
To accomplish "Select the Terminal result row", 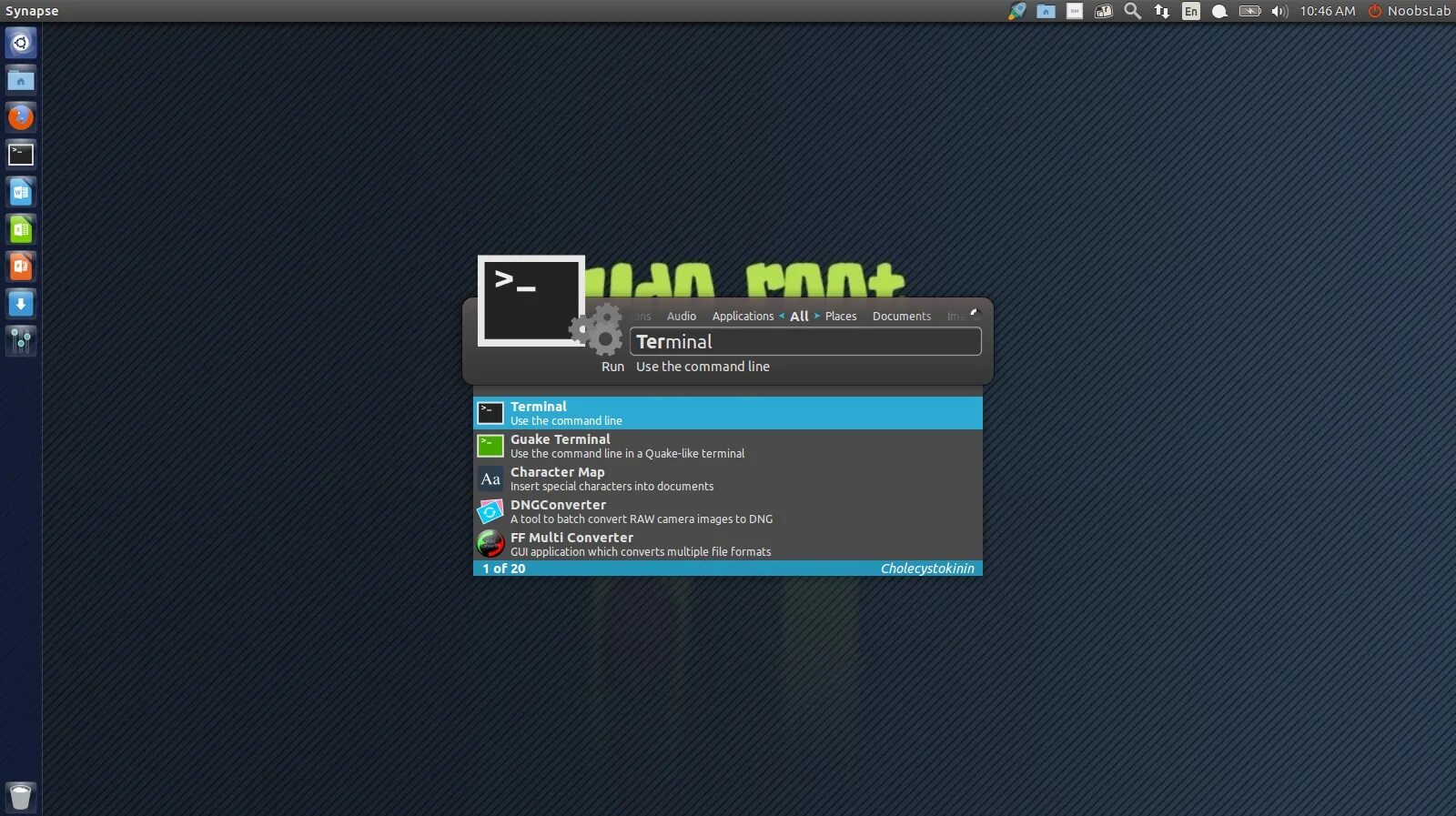I will click(728, 413).
